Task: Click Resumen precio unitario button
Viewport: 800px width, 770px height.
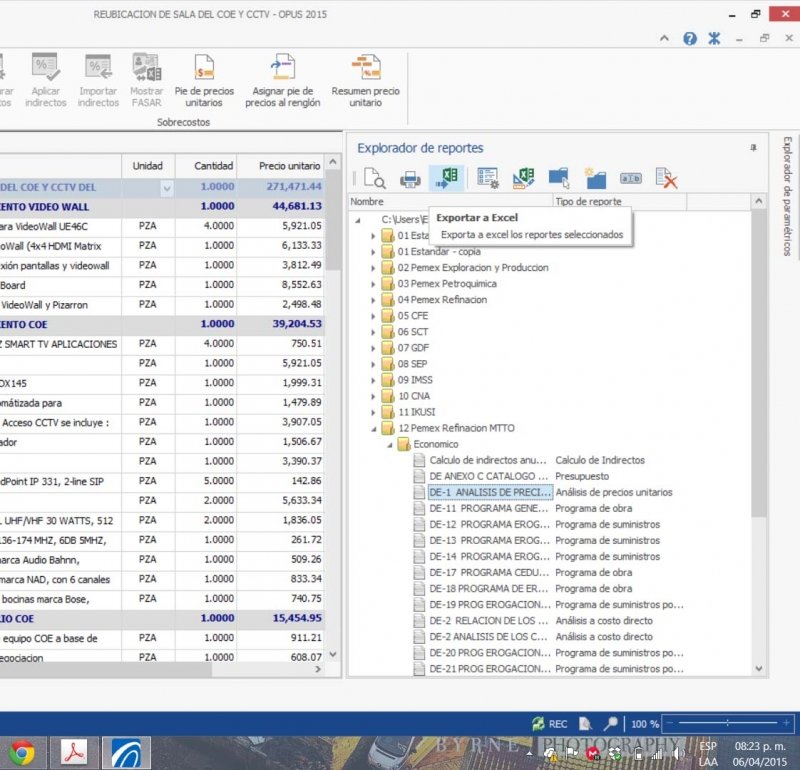Action: tap(365, 80)
